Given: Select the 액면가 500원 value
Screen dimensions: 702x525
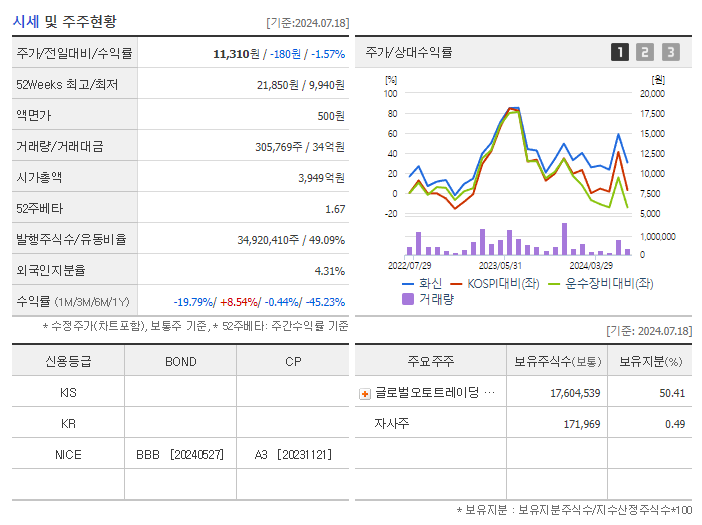Looking at the screenshot, I should tap(331, 116).
